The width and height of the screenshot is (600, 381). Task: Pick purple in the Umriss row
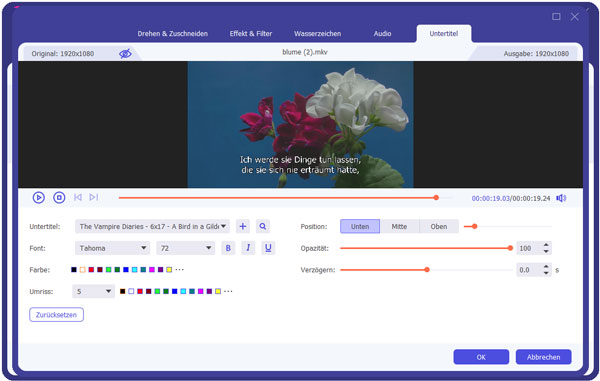[209, 291]
